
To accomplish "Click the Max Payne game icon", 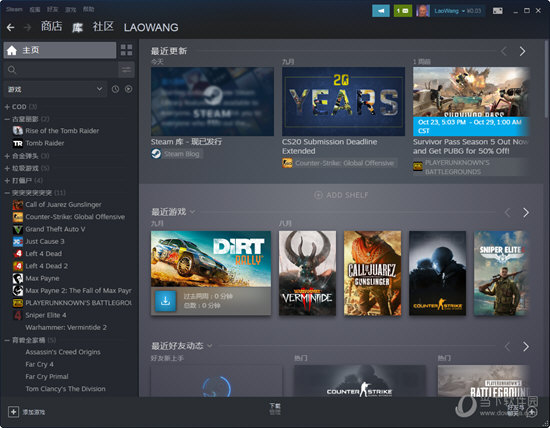I will (x=18, y=279).
